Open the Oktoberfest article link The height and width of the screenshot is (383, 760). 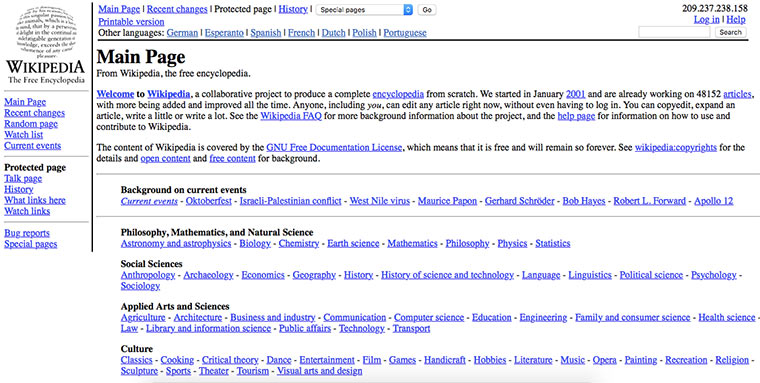click(x=208, y=201)
